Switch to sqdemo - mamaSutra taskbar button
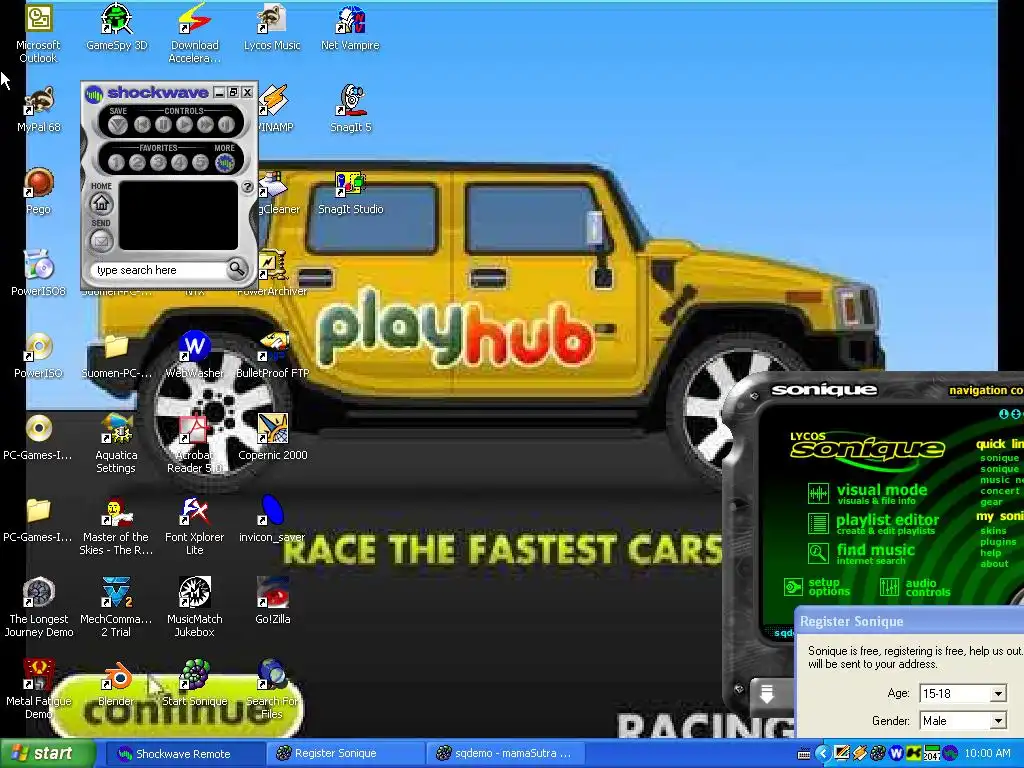1024x768 pixels. click(x=504, y=754)
